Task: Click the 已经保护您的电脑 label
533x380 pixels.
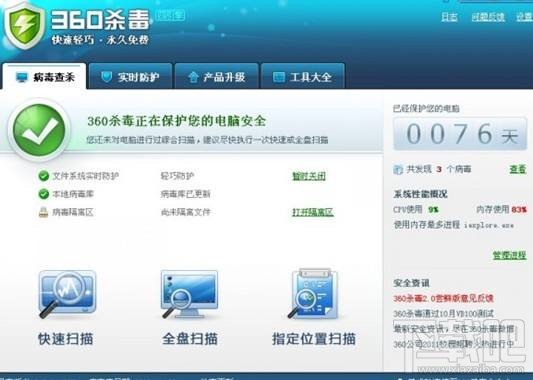Action: click(x=426, y=108)
